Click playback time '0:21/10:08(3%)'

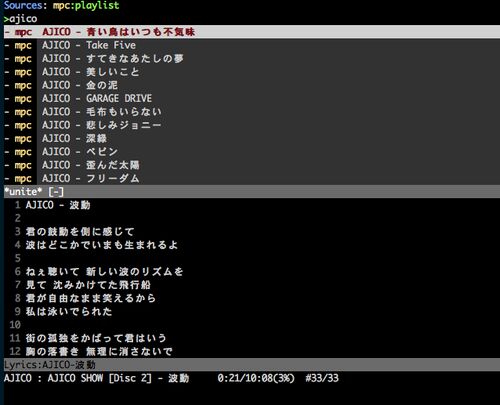256,378
